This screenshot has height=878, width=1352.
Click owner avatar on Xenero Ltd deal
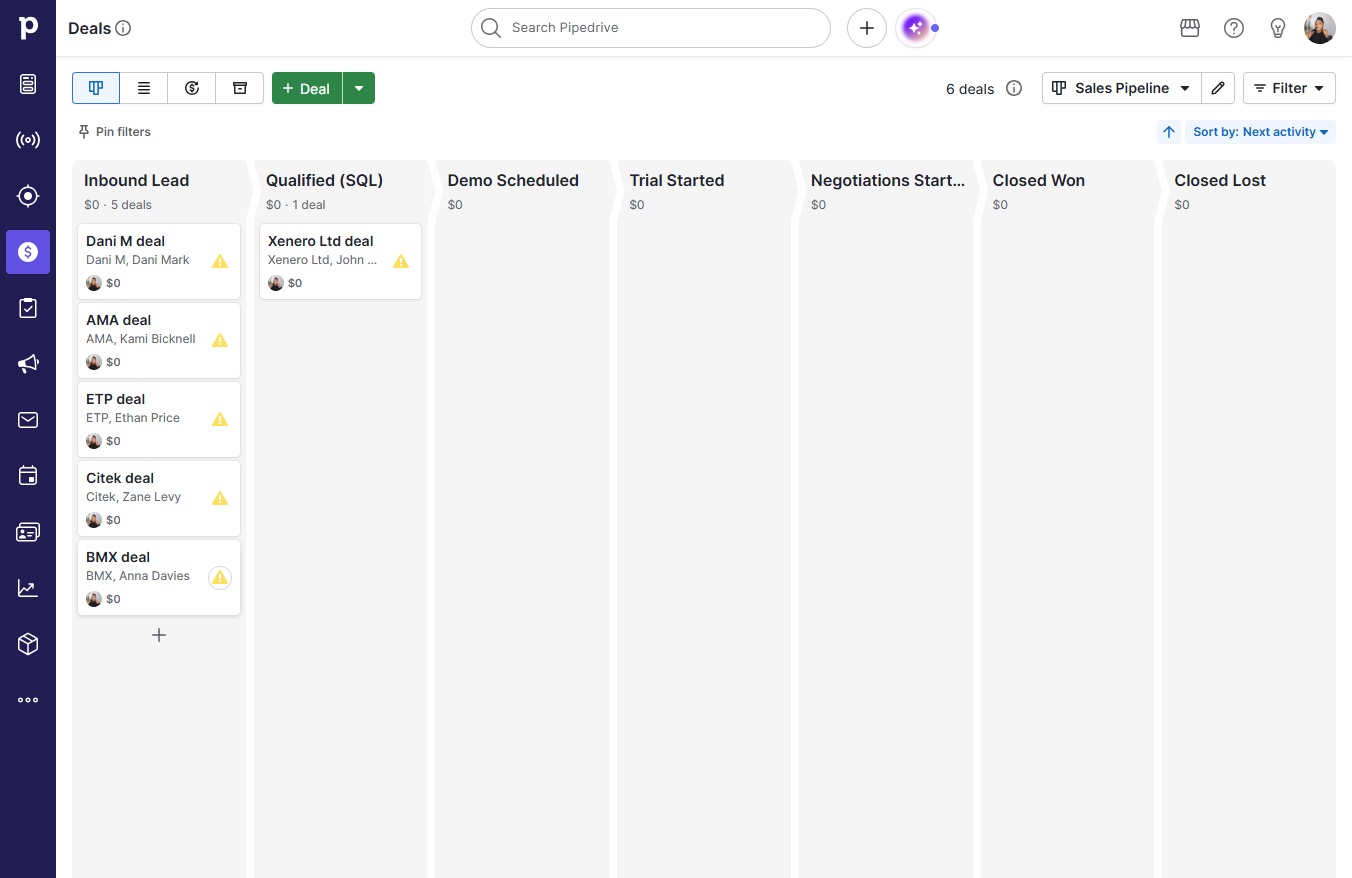click(276, 283)
